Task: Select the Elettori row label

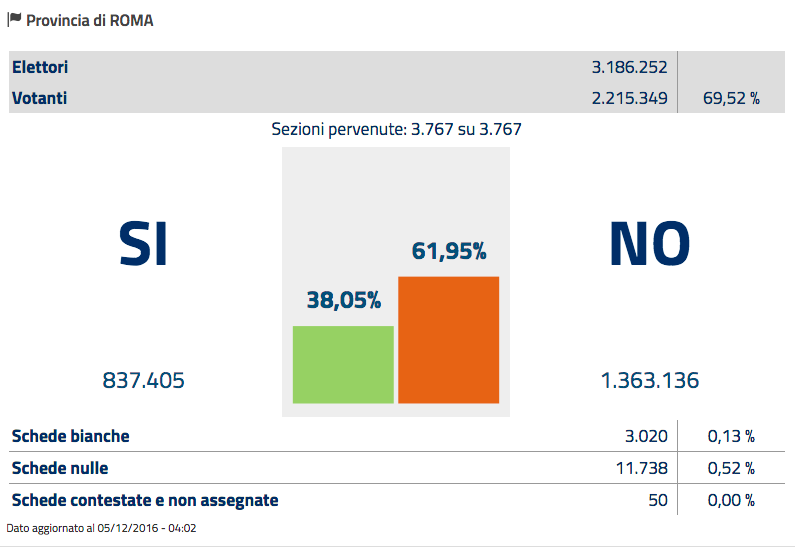Action: tap(40, 67)
